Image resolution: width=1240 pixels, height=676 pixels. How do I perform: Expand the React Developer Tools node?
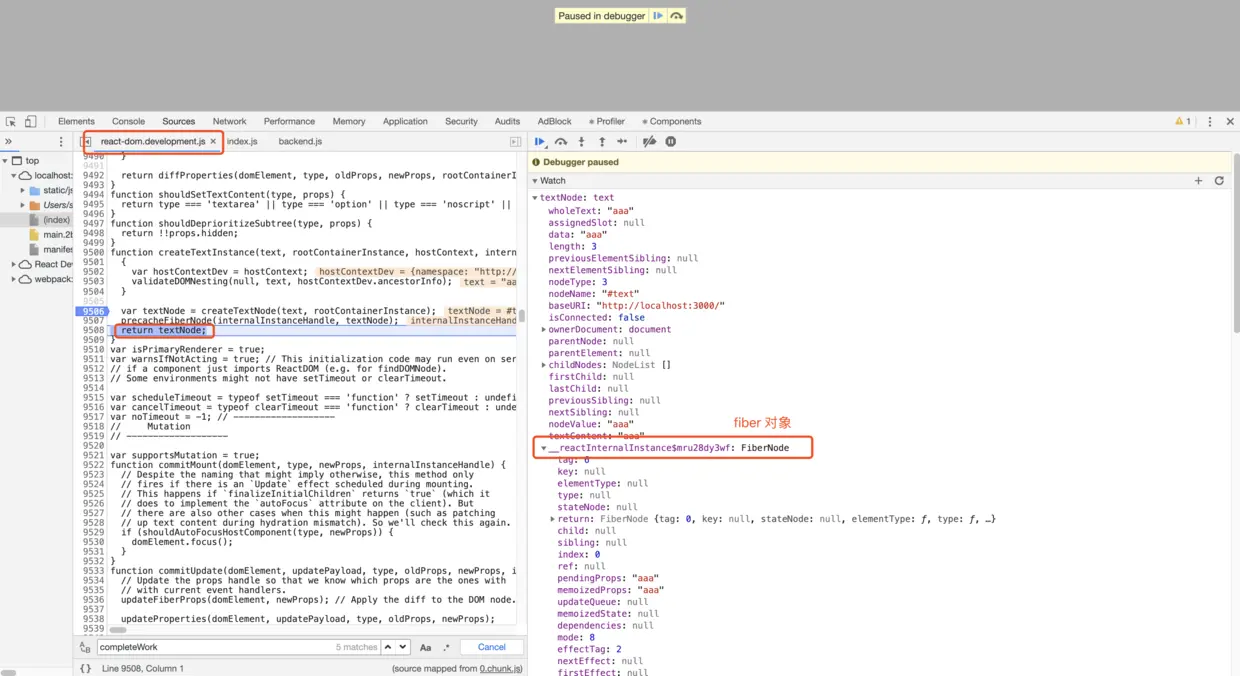click(x=14, y=265)
